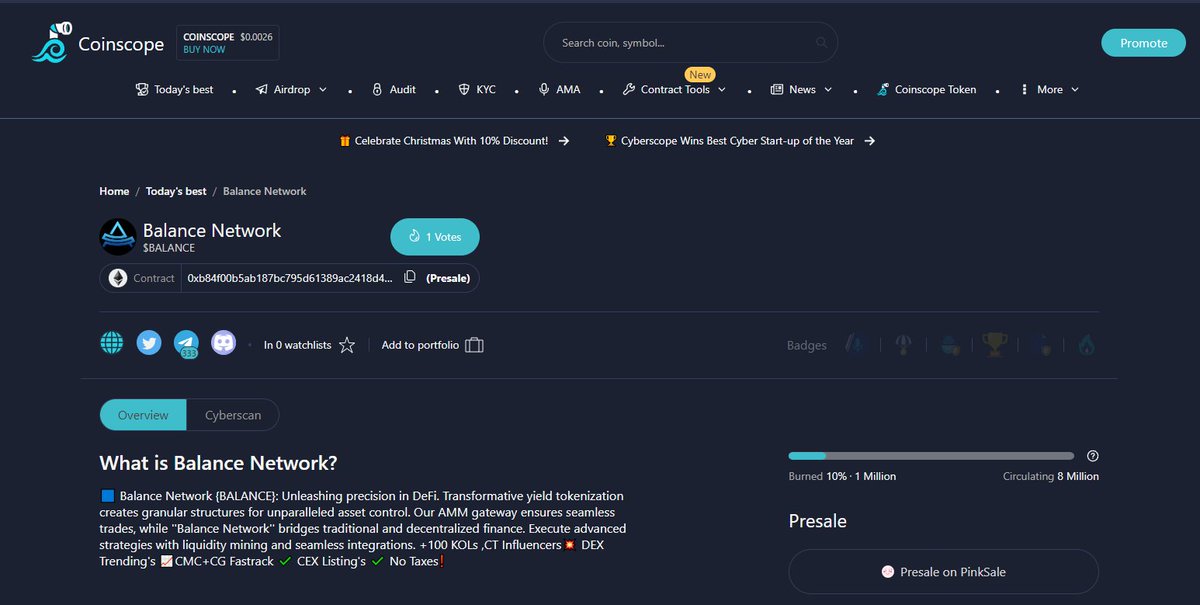The width and height of the screenshot is (1200, 605).
Task: Open the Telegram icon with 333 badge
Action: pyautogui.click(x=186, y=344)
